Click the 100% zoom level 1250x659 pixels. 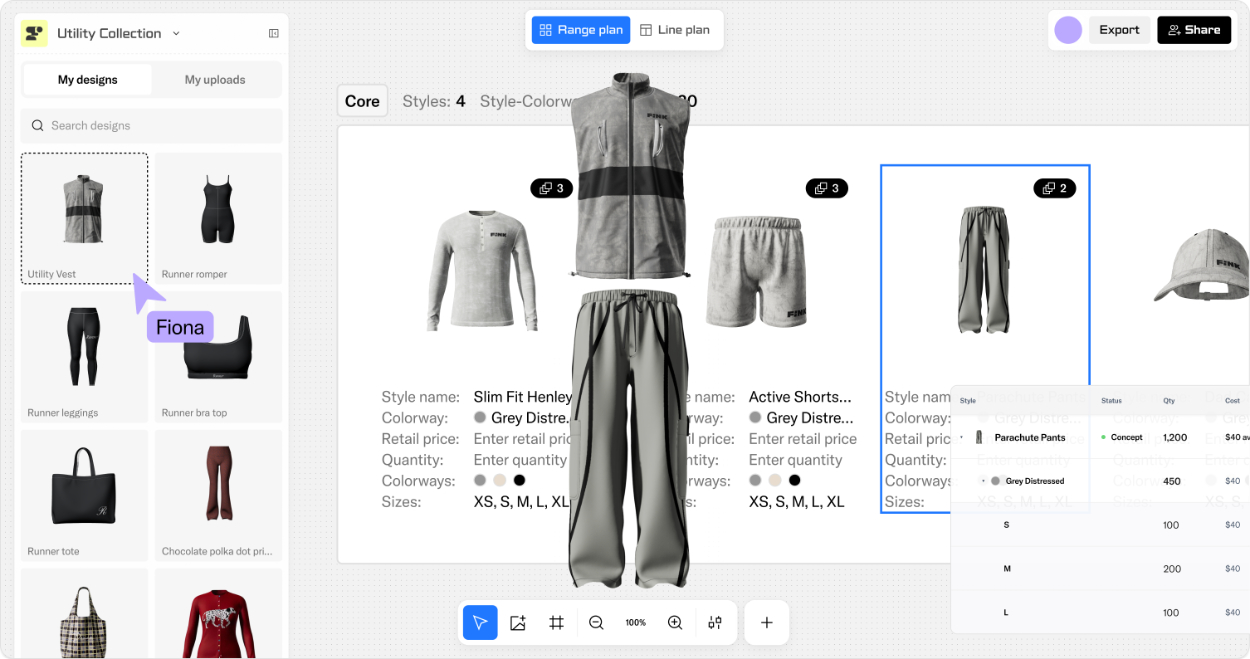[636, 622]
